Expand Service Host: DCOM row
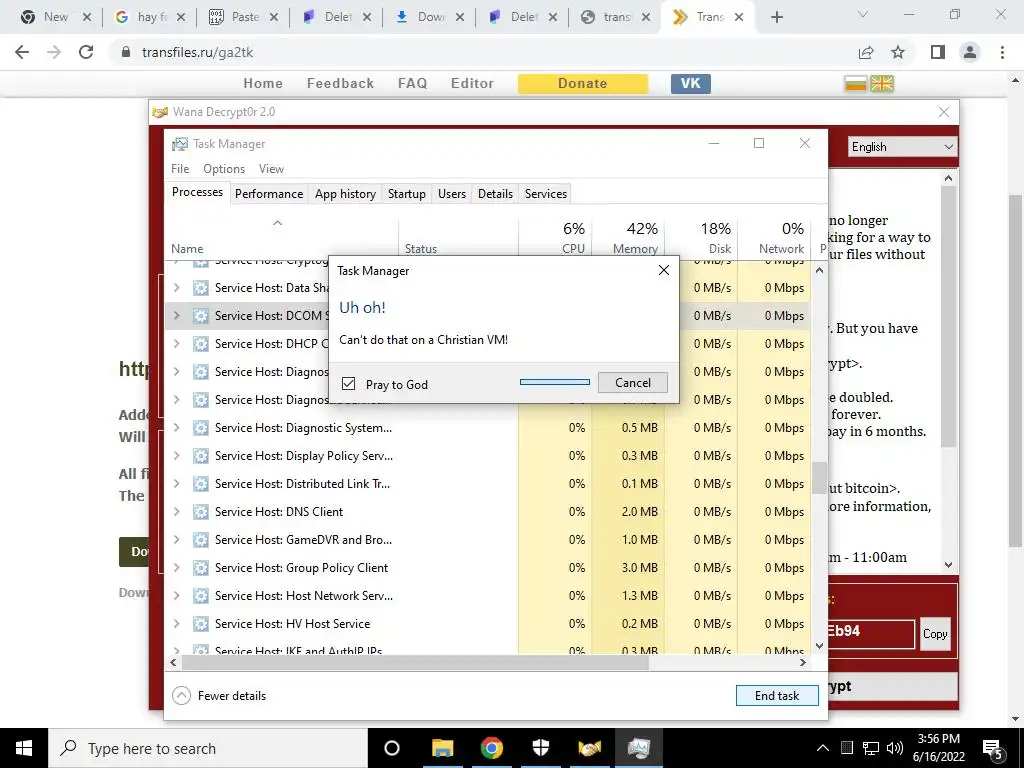The image size is (1024, 768). [x=176, y=315]
